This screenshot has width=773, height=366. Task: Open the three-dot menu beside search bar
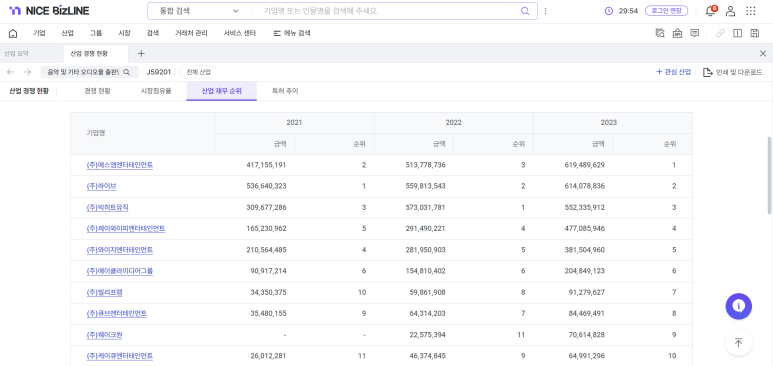[545, 11]
